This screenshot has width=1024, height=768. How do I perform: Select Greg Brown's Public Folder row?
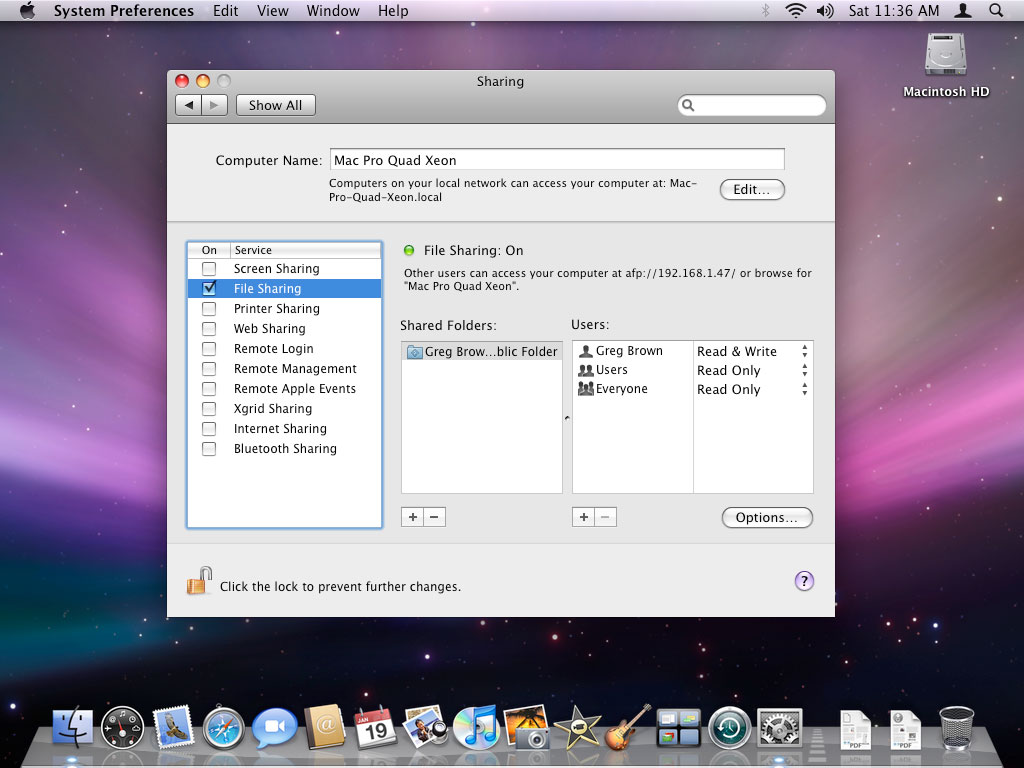pyautogui.click(x=482, y=351)
